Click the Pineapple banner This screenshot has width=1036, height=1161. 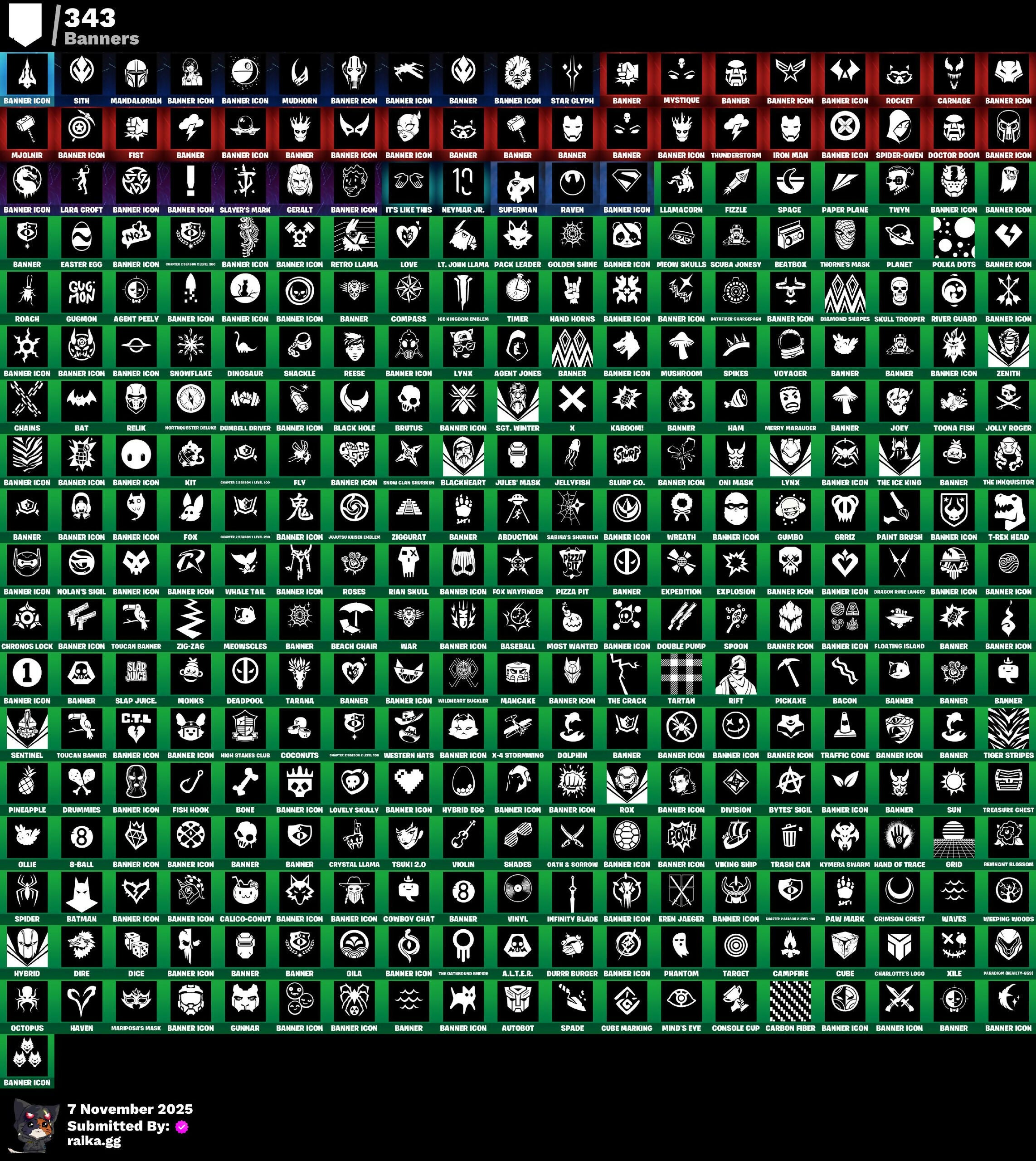click(27, 783)
